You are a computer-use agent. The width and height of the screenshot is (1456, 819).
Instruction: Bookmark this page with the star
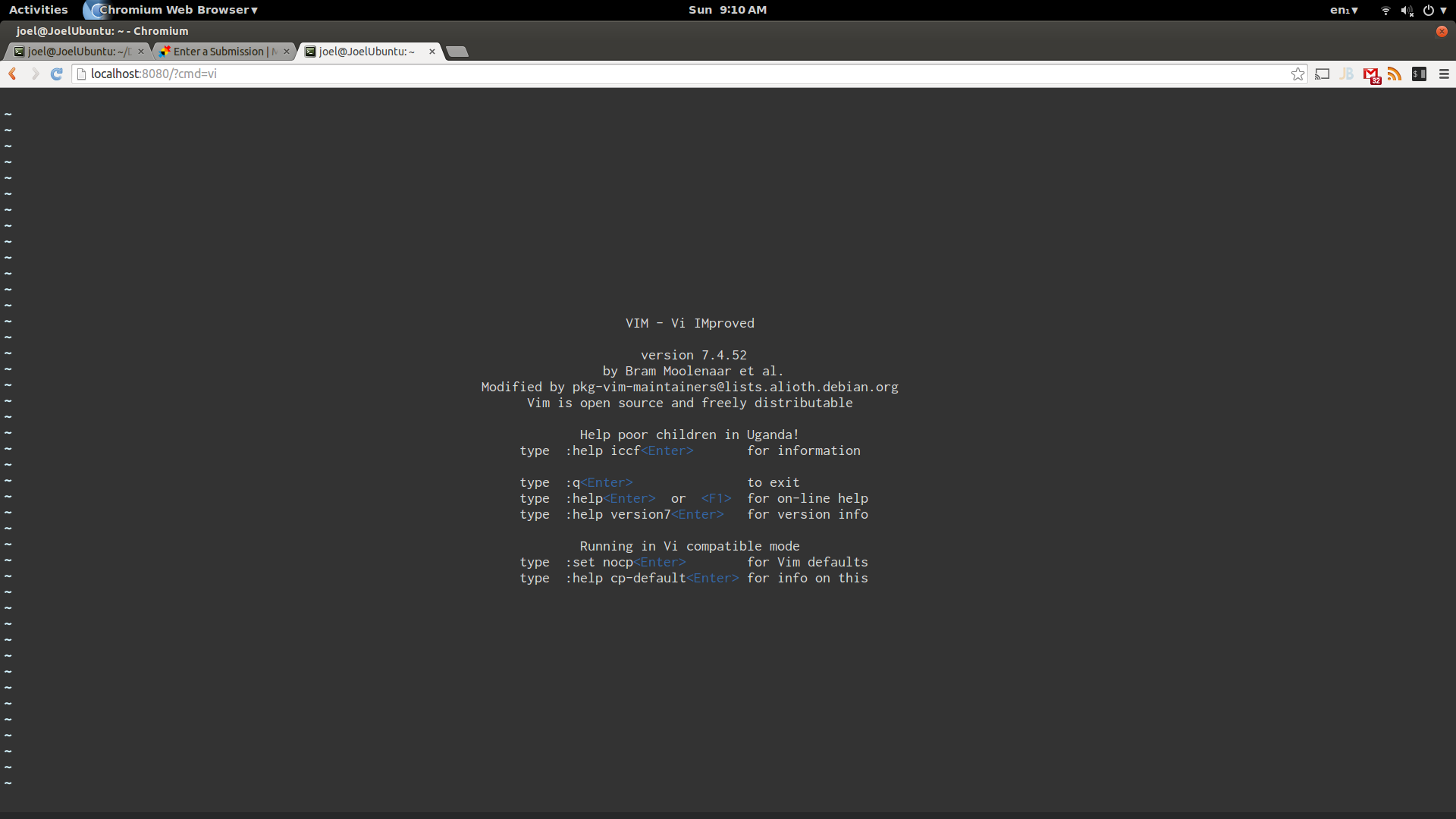tap(1298, 74)
